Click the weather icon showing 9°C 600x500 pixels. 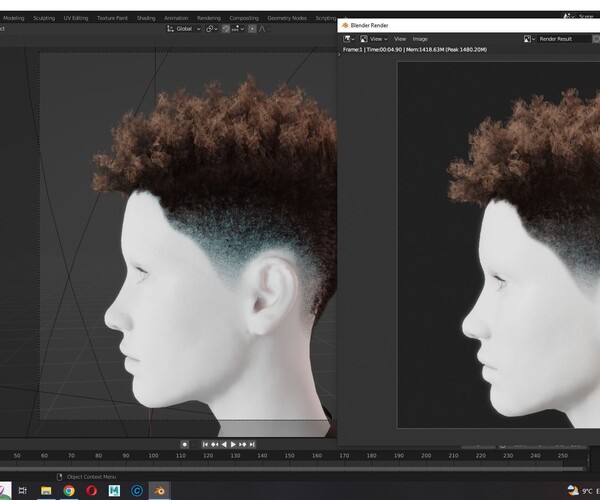(x=573, y=490)
